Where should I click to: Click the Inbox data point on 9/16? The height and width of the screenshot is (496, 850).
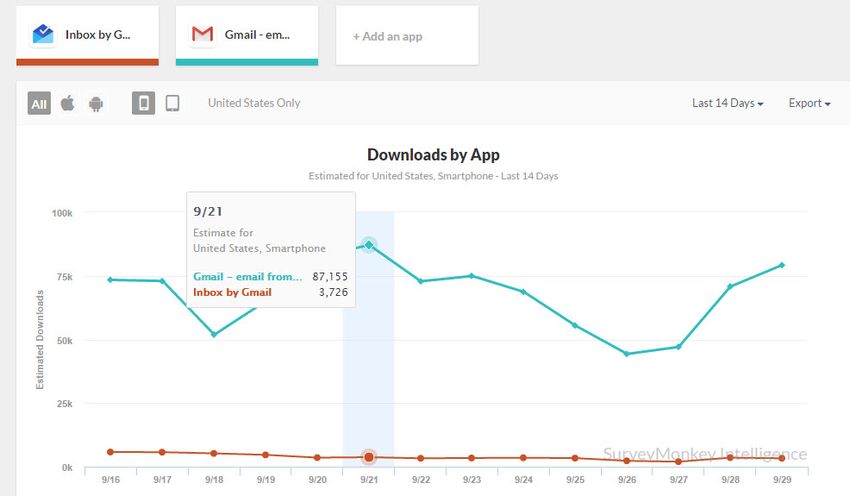click(111, 452)
